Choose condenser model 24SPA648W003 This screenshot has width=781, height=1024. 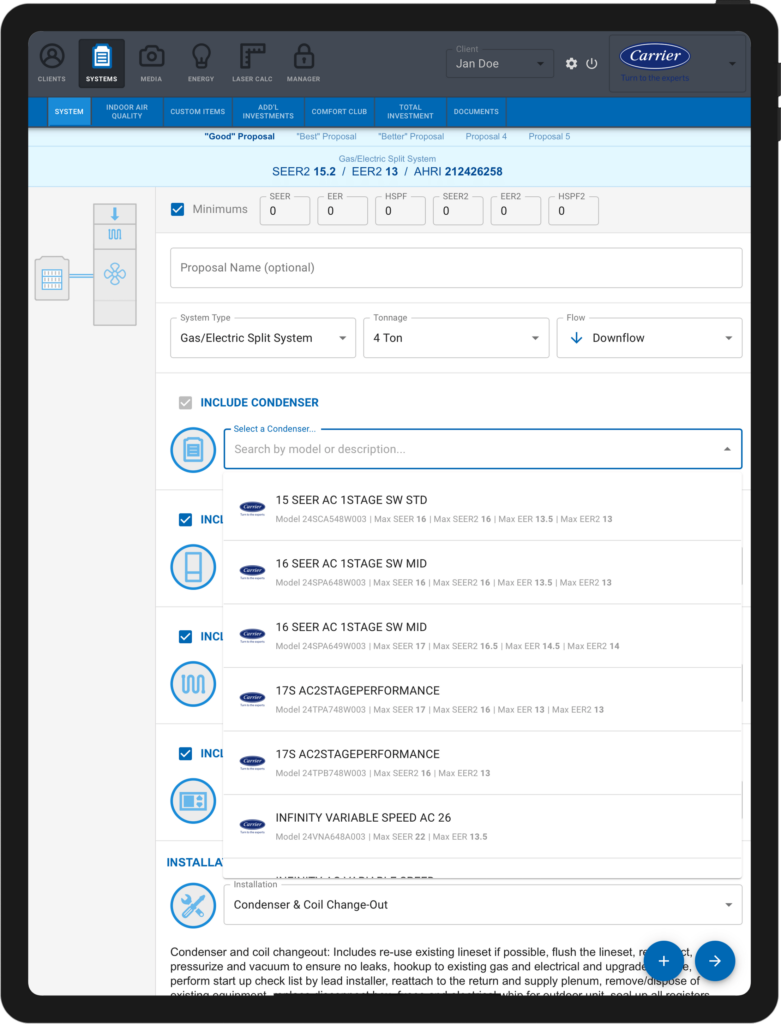pyautogui.click(x=483, y=573)
